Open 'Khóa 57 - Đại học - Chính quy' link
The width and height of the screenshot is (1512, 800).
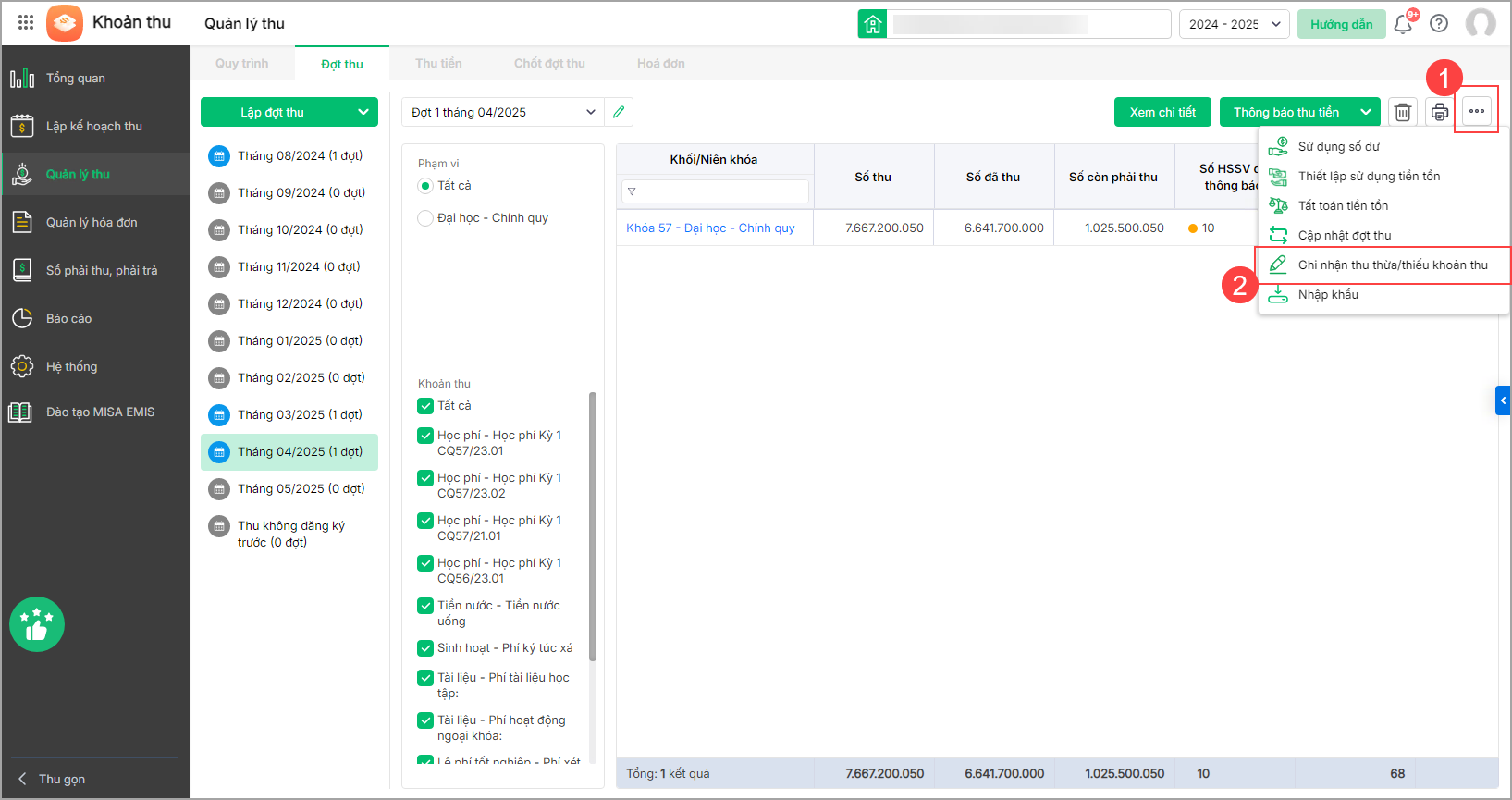coord(710,228)
